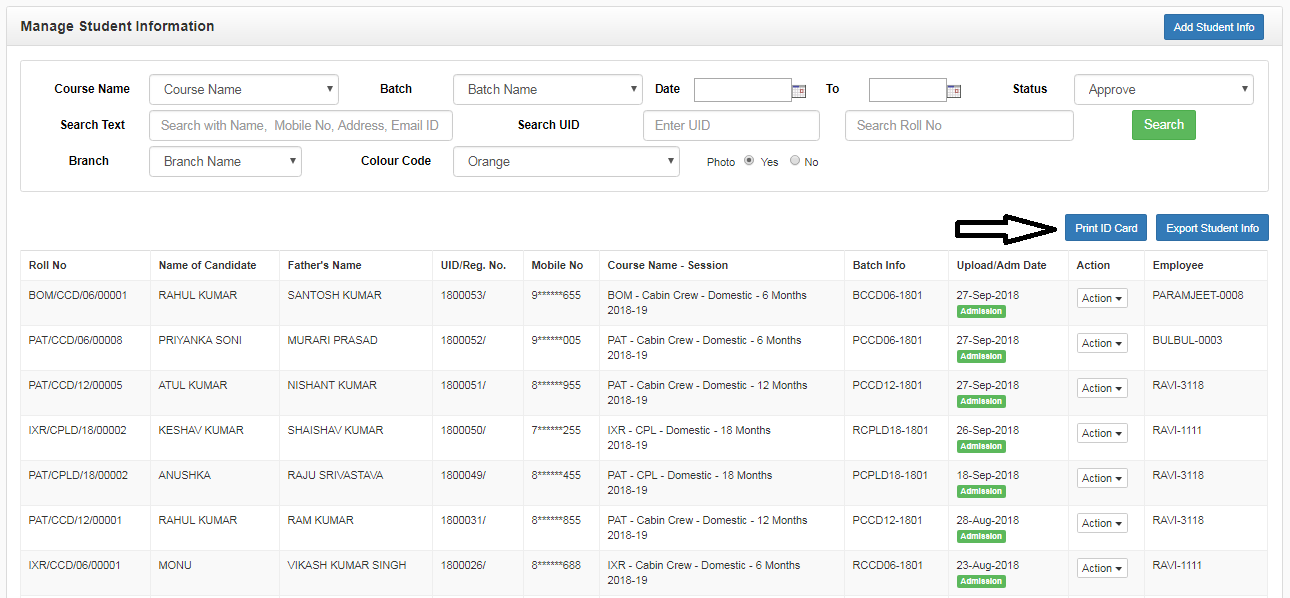Open the Action menu for Monu

click(x=1102, y=568)
